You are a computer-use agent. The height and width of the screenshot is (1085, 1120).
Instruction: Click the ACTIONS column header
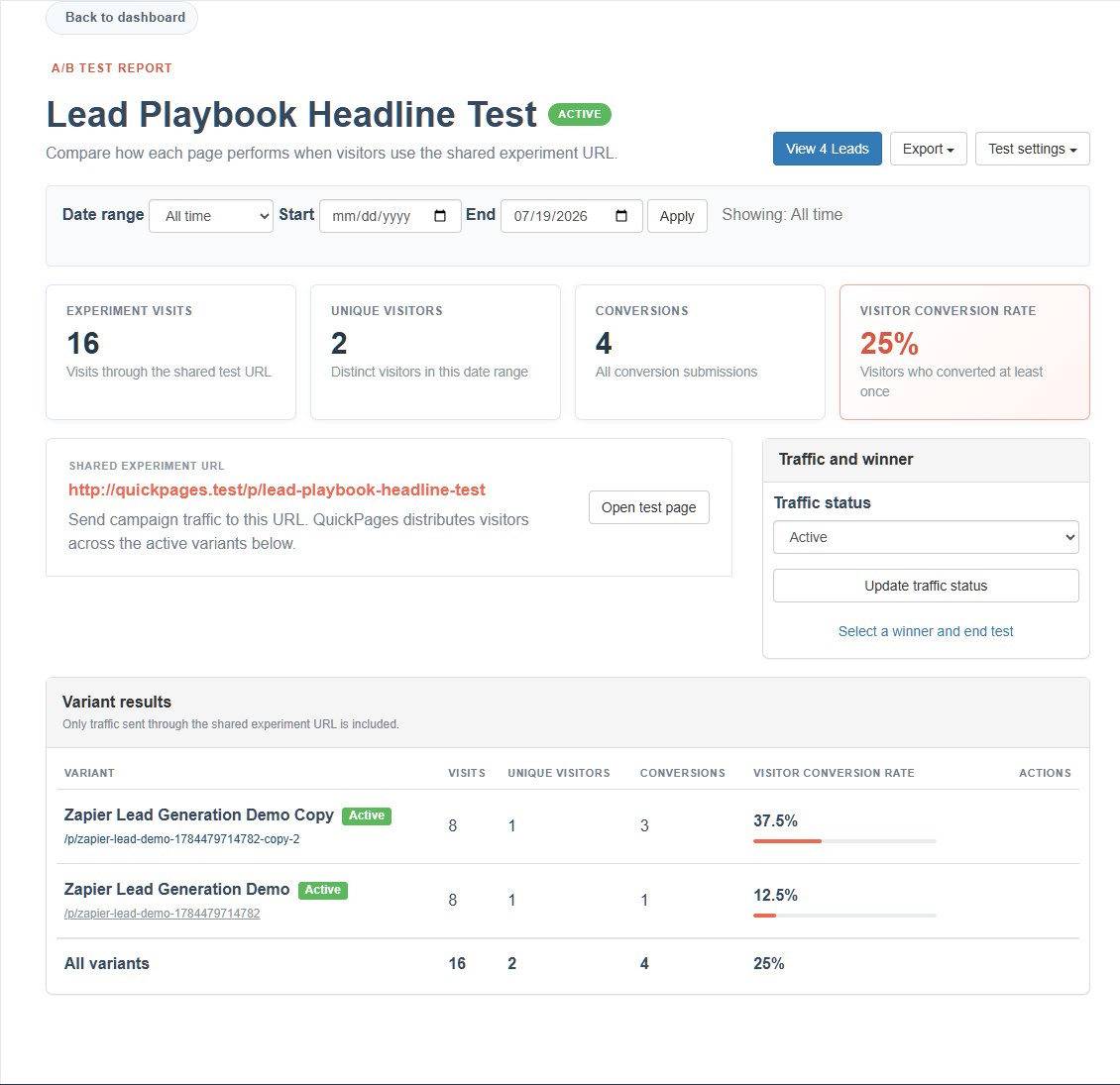(1045, 773)
